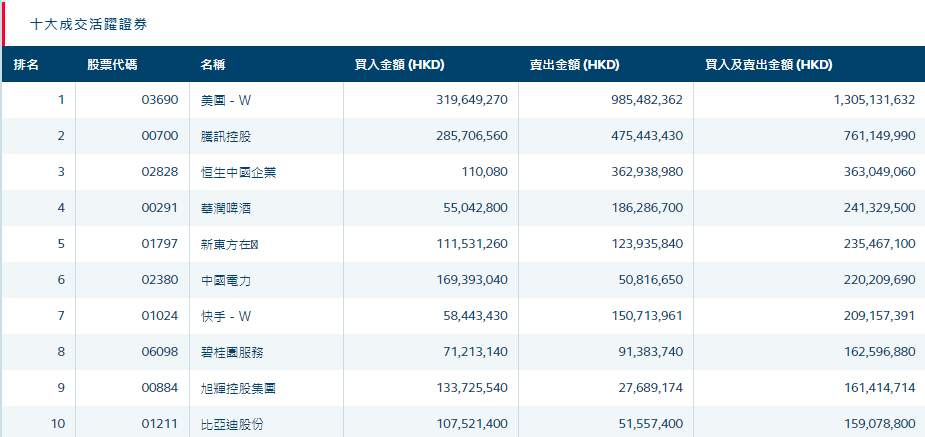The width and height of the screenshot is (925, 437).
Task: Select total amount 159,078,800
Action: (880, 424)
